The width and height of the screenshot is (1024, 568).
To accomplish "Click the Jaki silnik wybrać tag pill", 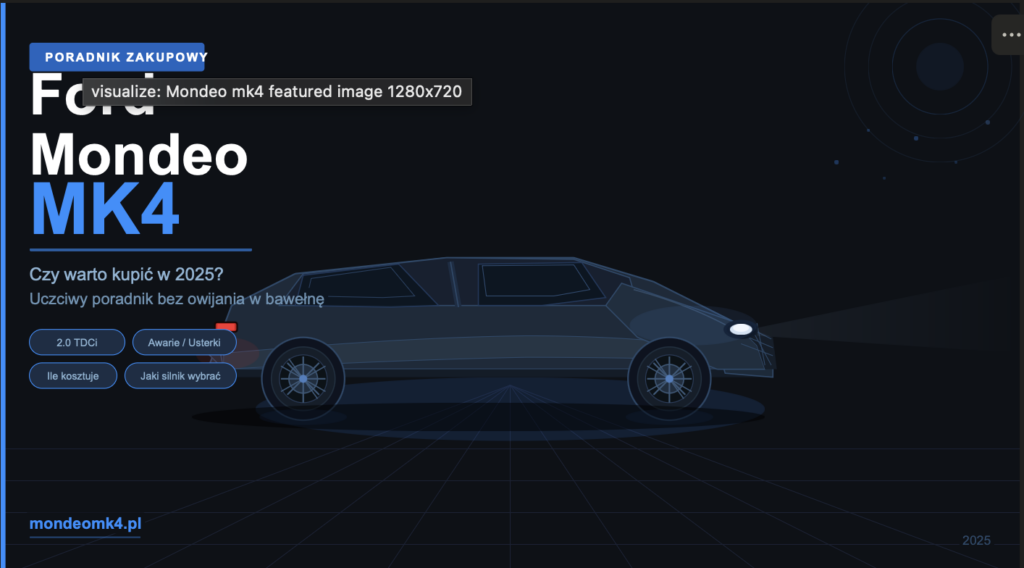I will coord(180,376).
